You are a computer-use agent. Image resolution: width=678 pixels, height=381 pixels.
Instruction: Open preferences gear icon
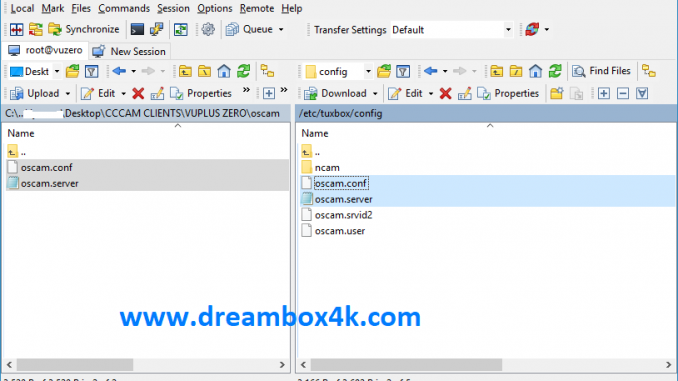pos(208,29)
